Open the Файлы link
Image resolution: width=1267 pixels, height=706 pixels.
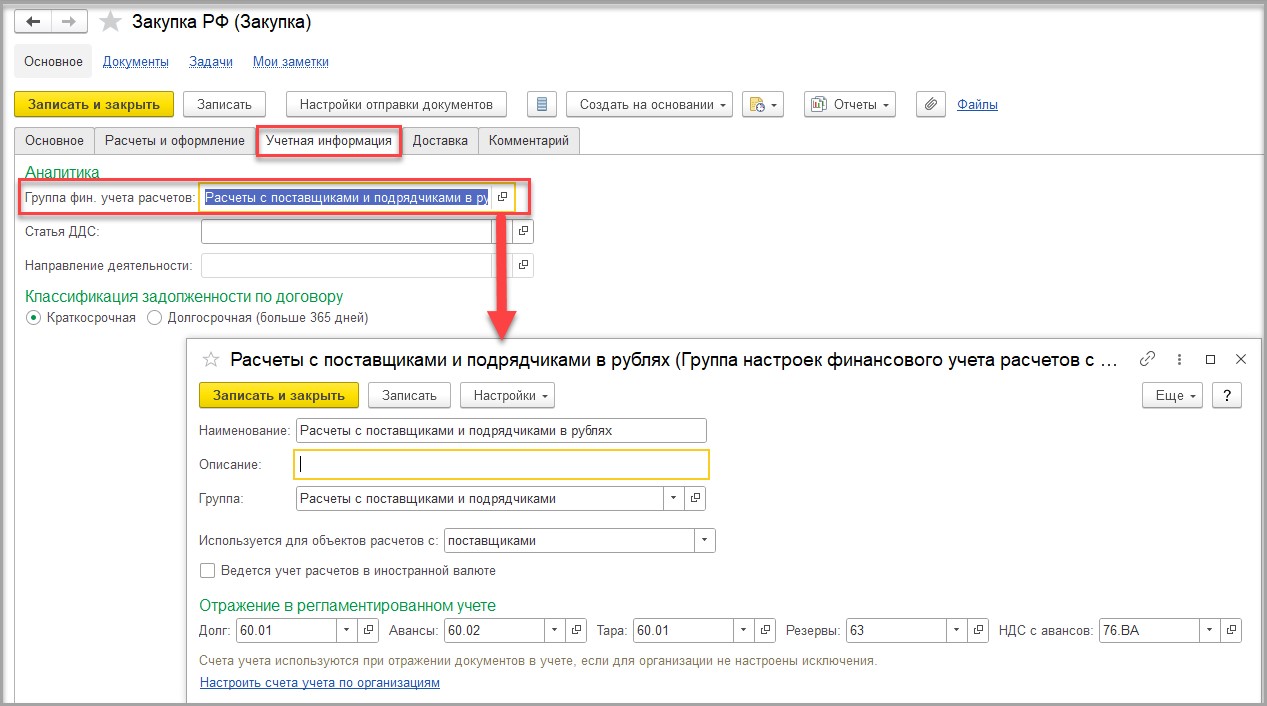pos(977,104)
